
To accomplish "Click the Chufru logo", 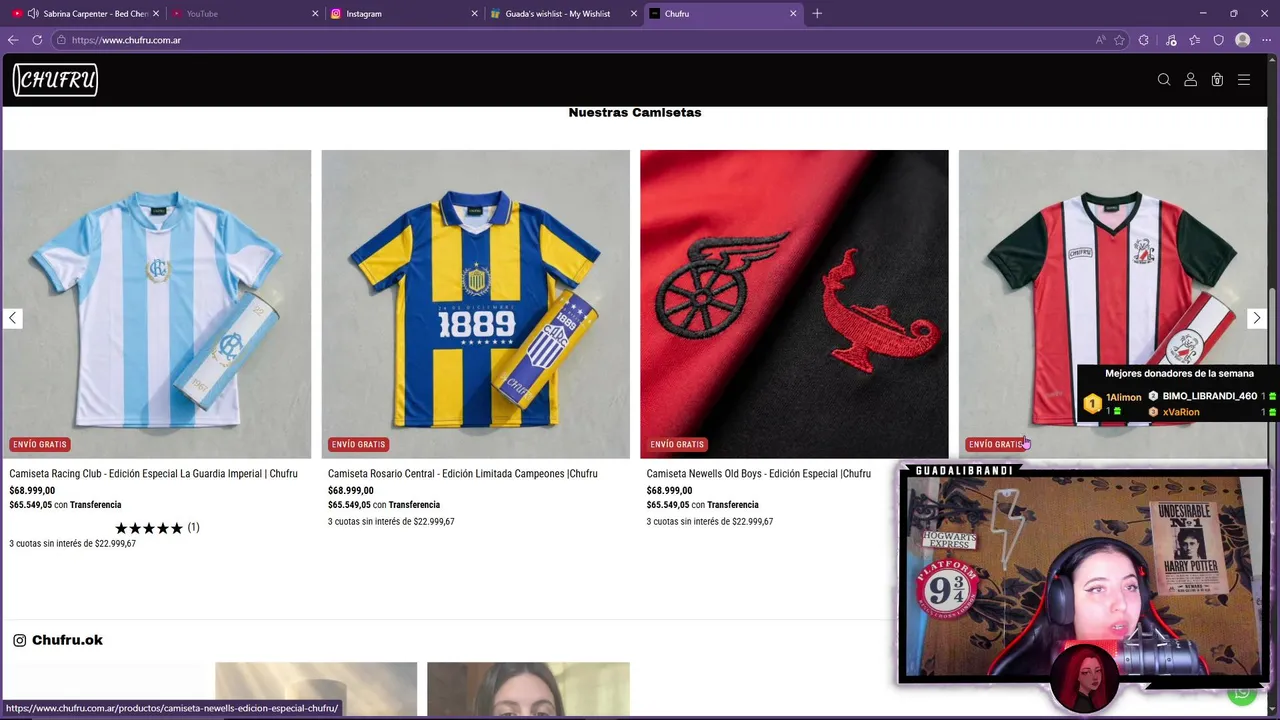I will tap(55, 80).
